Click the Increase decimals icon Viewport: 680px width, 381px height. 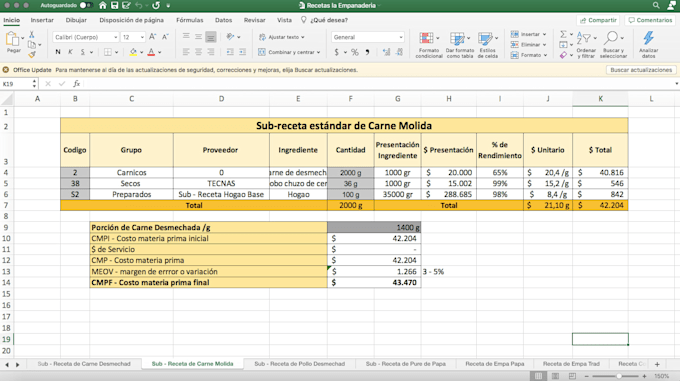(x=386, y=52)
